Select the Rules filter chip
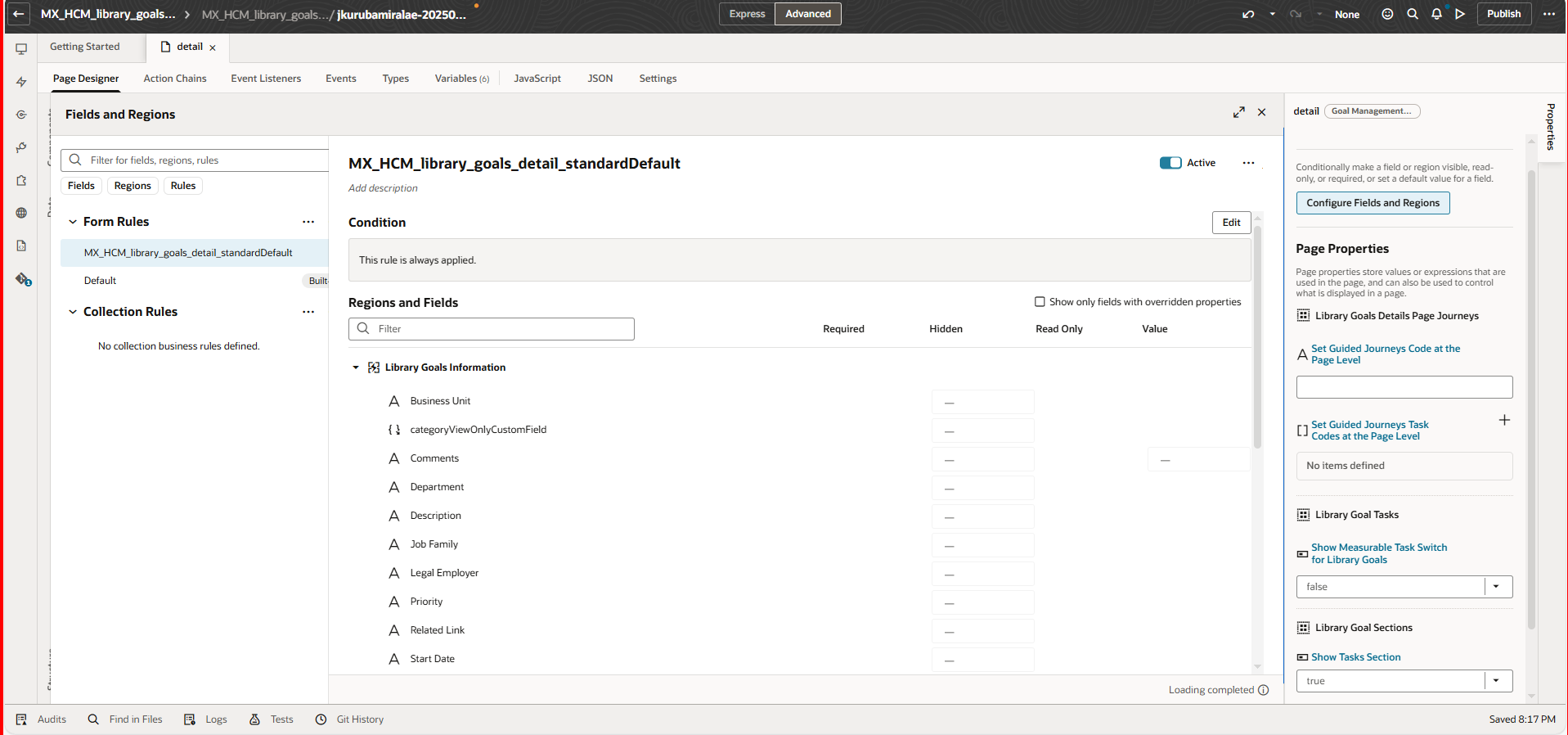 (183, 186)
